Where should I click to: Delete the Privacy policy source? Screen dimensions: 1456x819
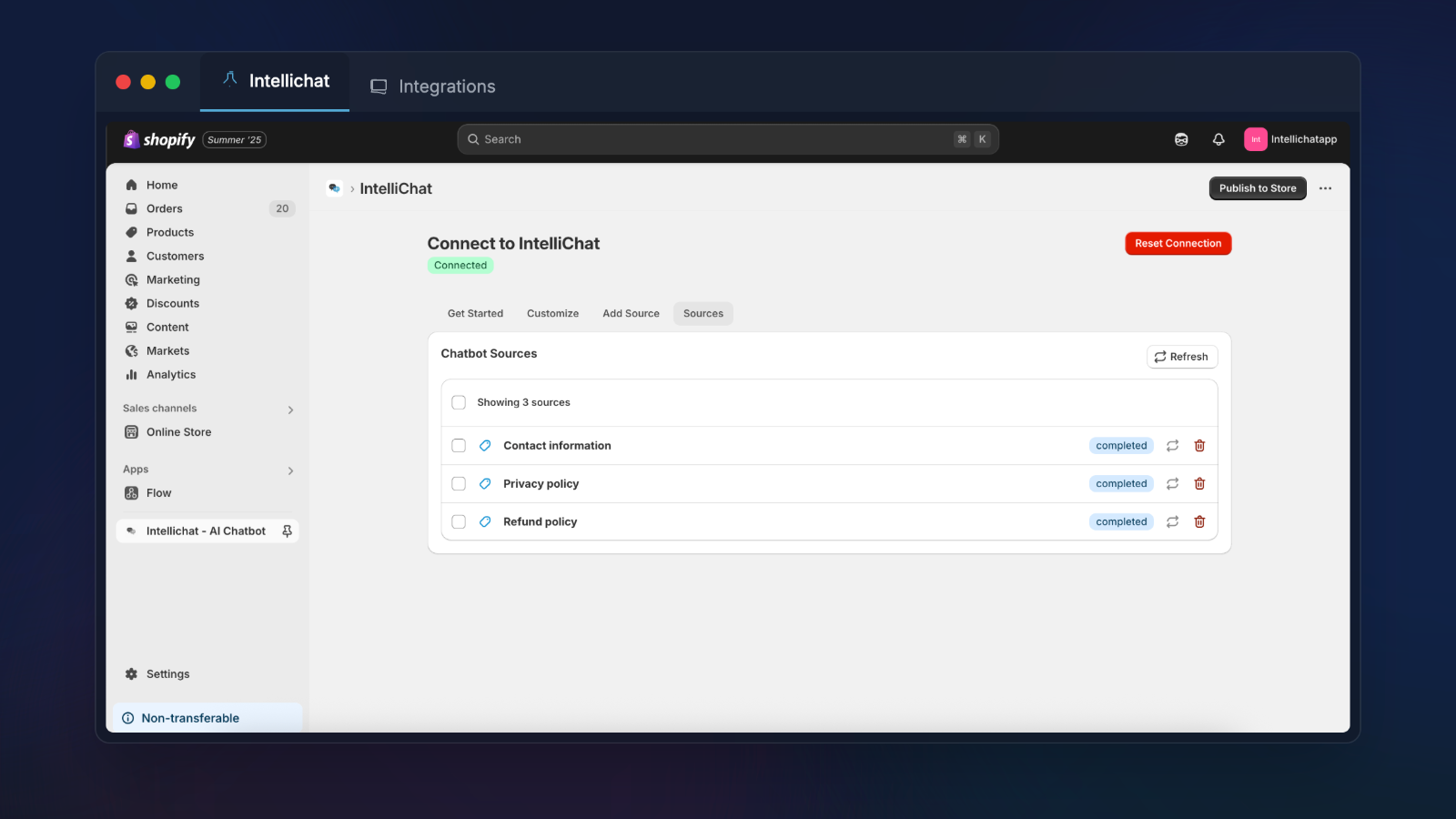coord(1199,484)
